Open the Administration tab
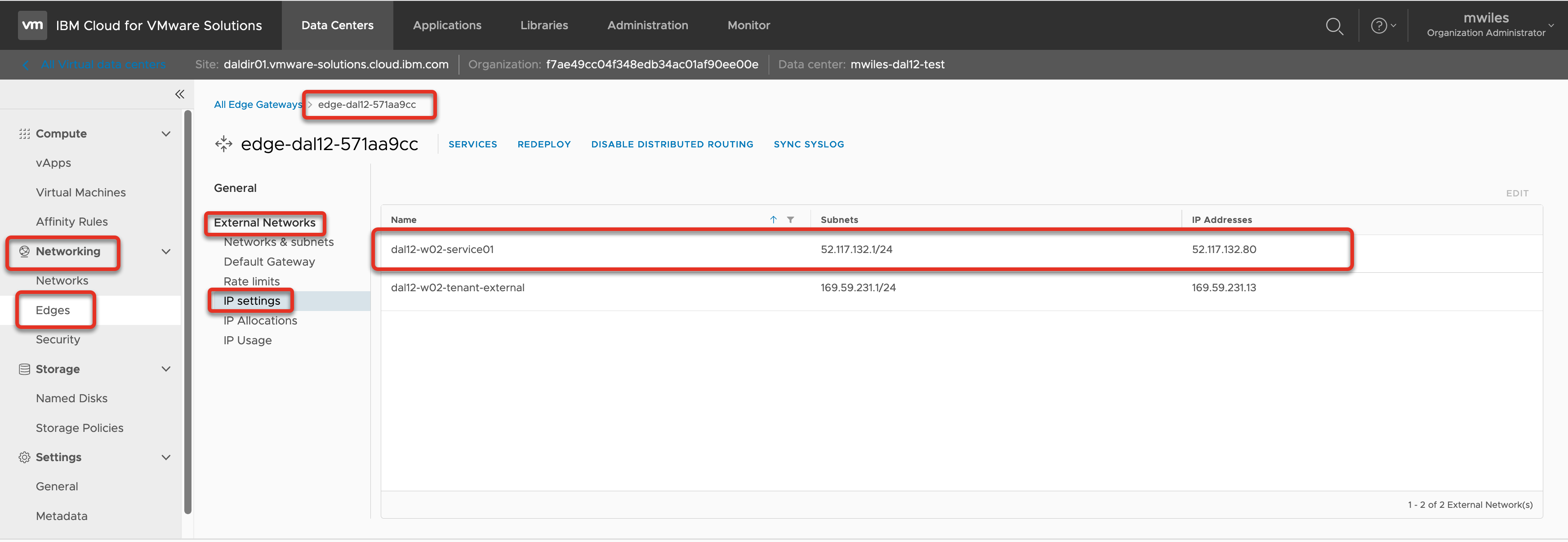The image size is (1568, 542). 647,25
